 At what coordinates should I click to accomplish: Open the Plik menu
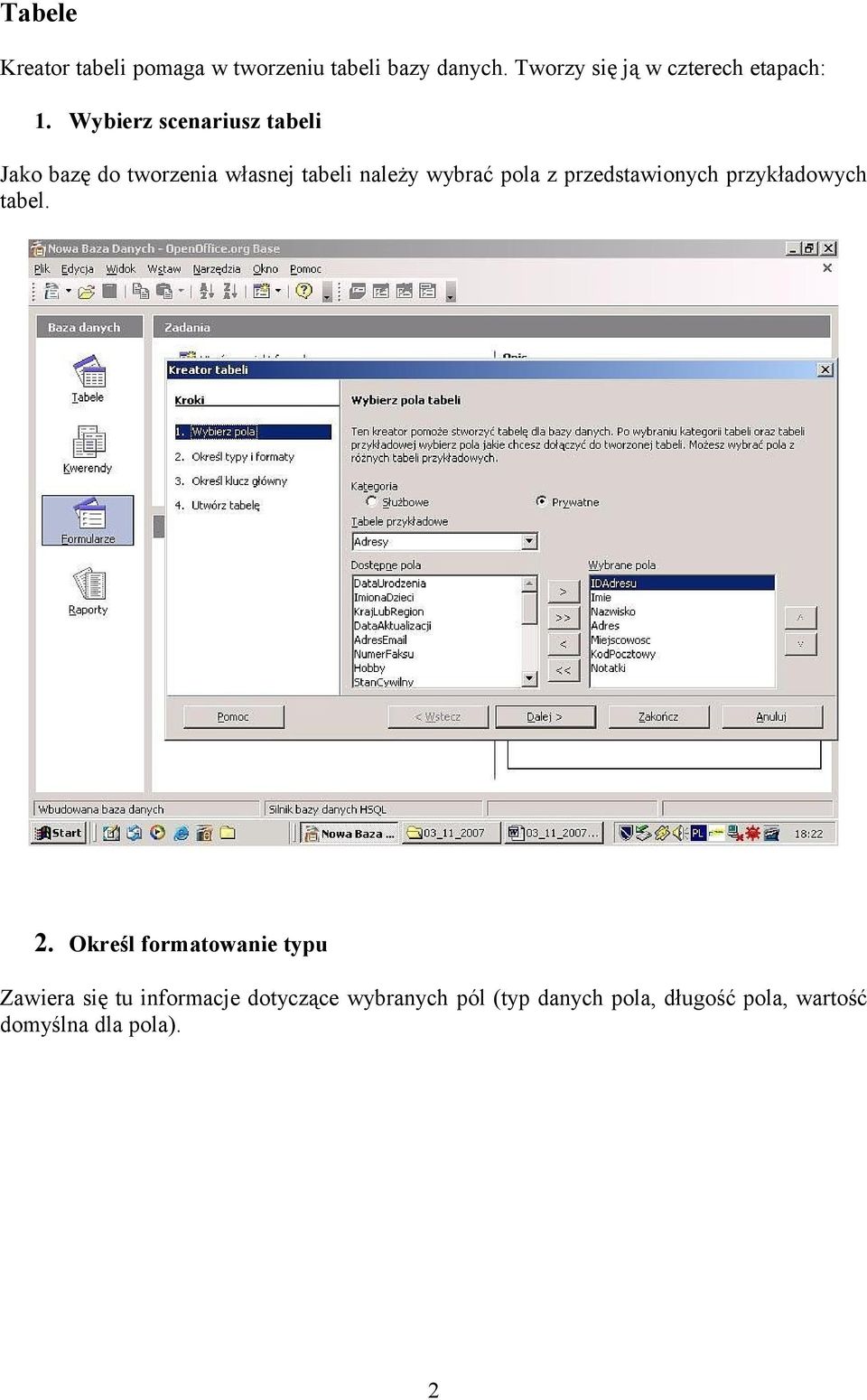point(42,269)
